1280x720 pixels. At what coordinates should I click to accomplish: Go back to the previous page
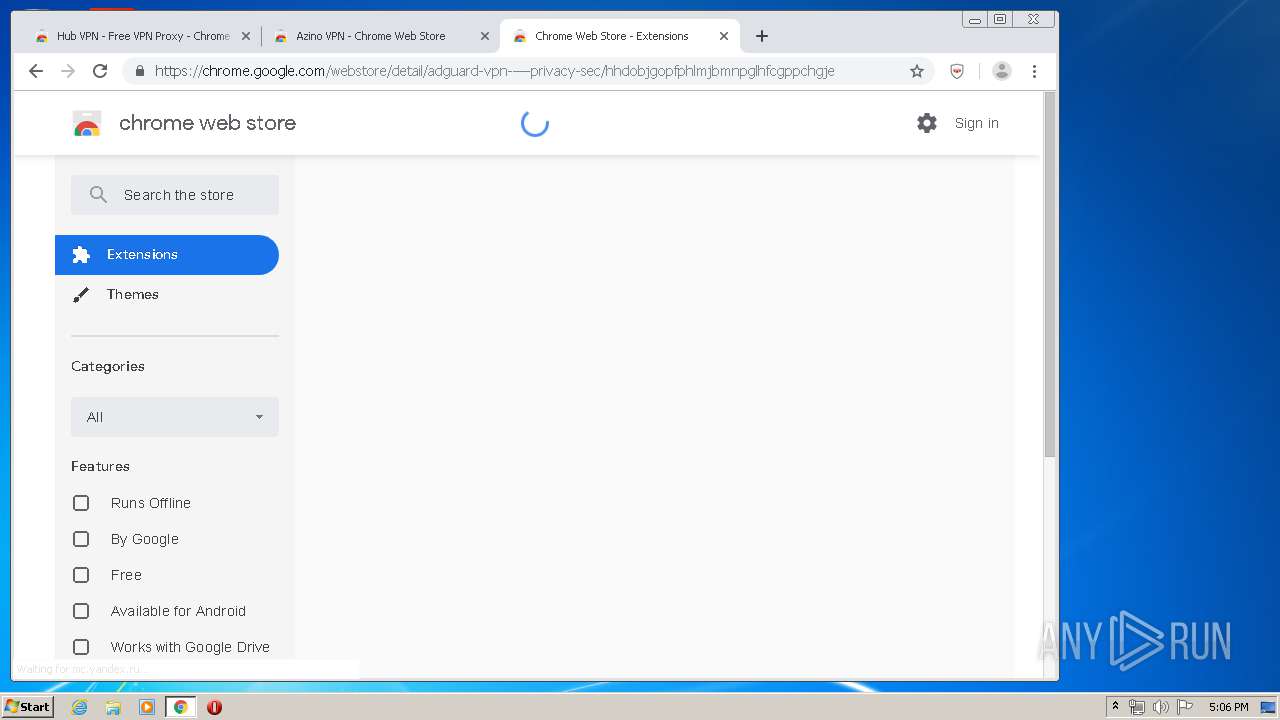pyautogui.click(x=36, y=71)
